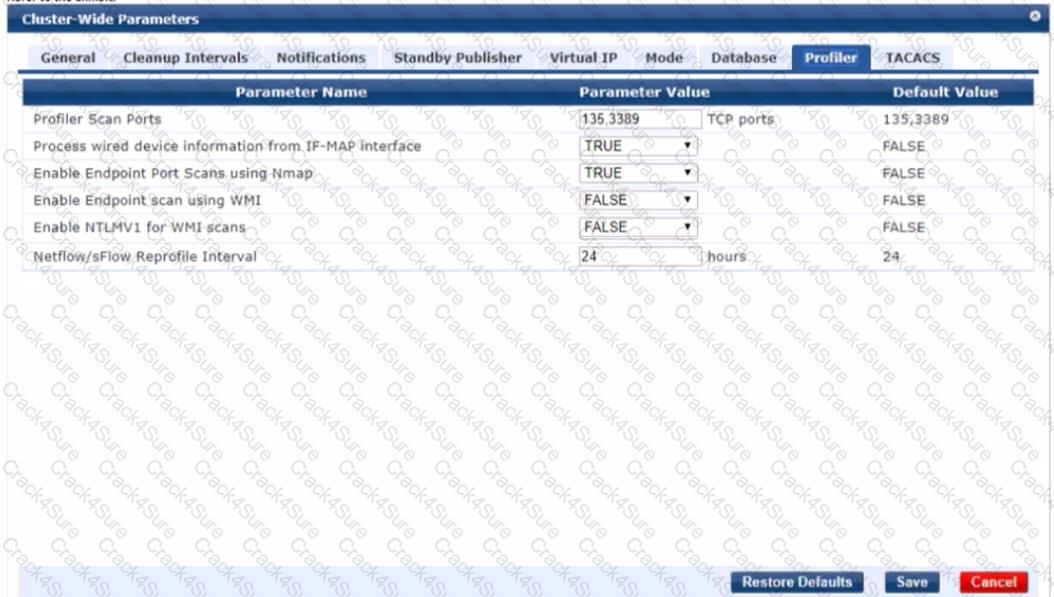Switch to the General tab
Viewport: 1054px width, 597px height.
tap(67, 59)
